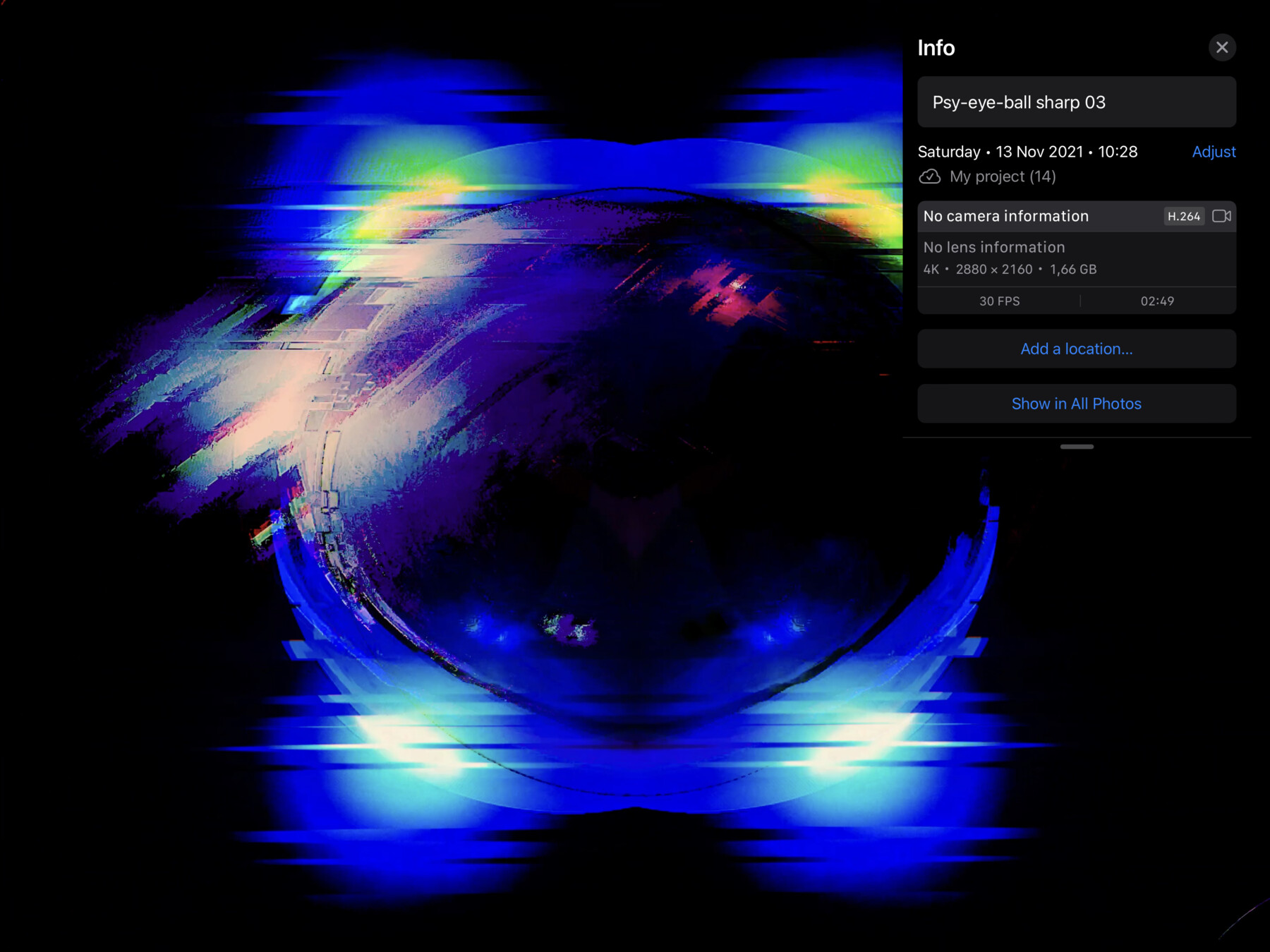Tap My project (14) to reveal the album
This screenshot has height=952, width=1270.
tap(1003, 176)
